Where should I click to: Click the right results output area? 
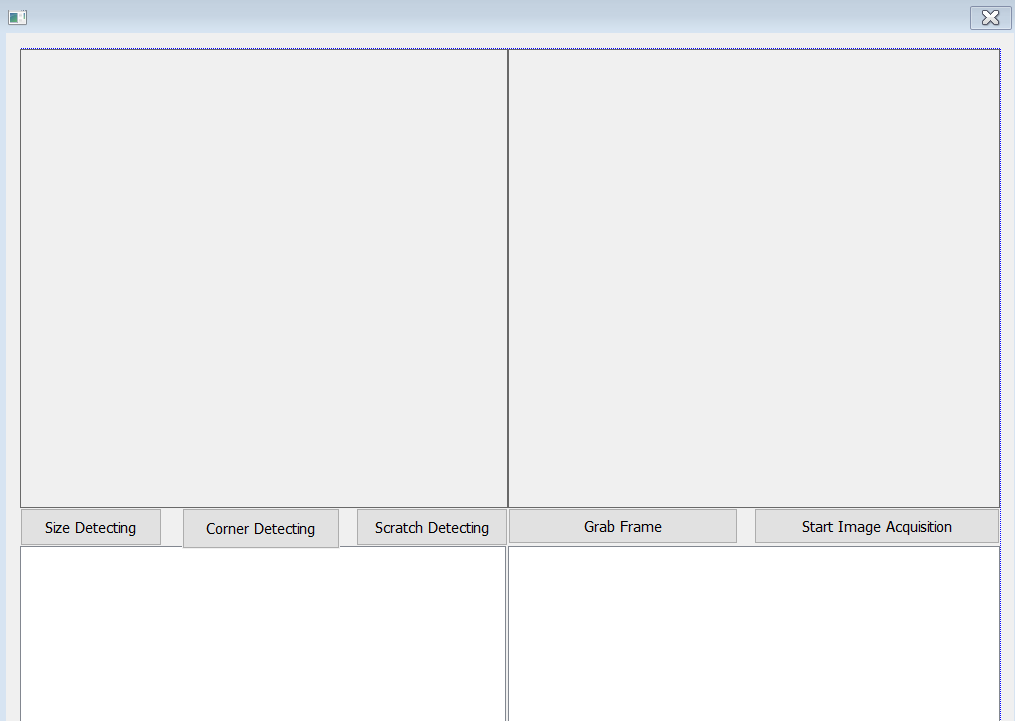tap(755, 630)
